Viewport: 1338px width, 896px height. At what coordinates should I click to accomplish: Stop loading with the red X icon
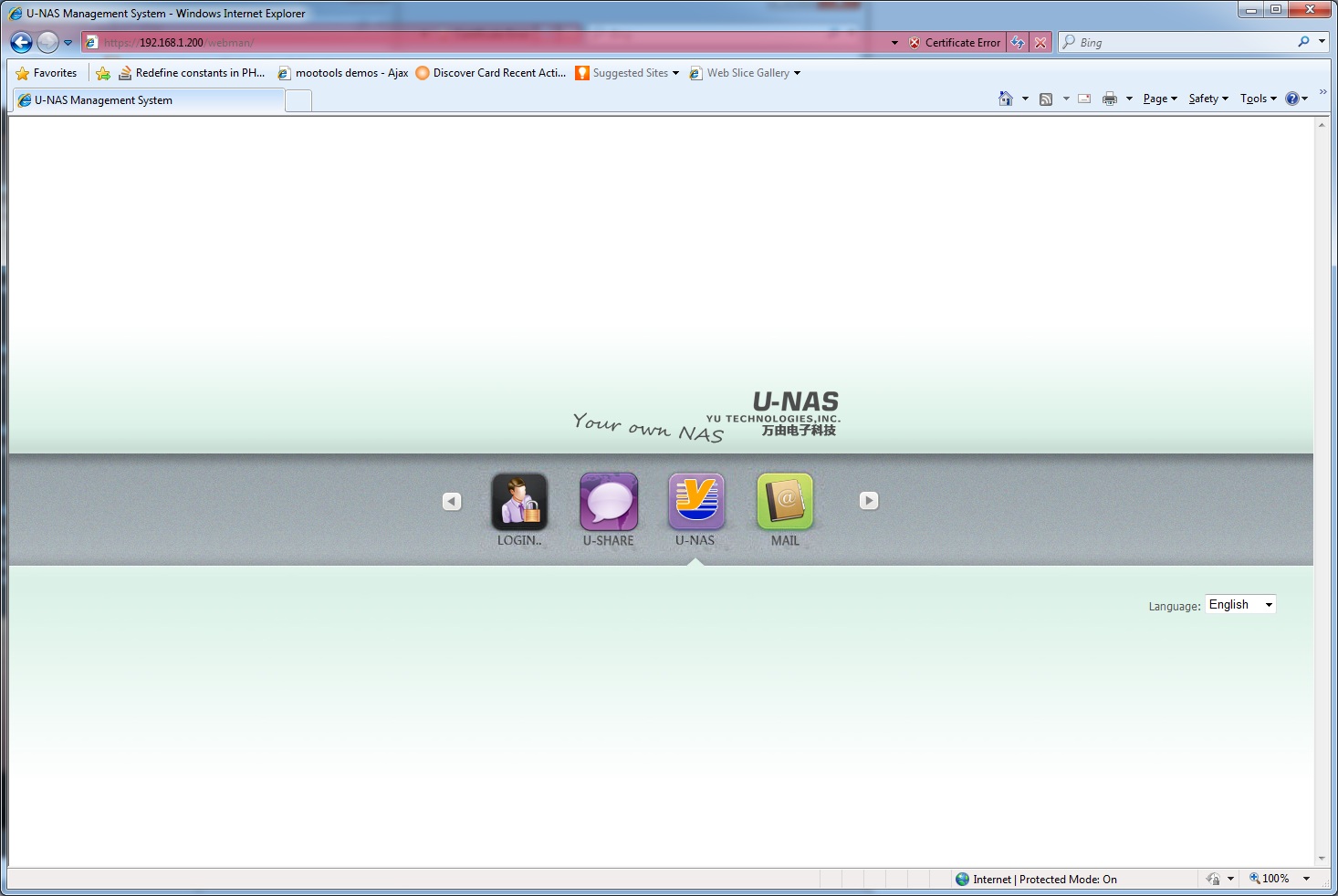(x=1040, y=43)
